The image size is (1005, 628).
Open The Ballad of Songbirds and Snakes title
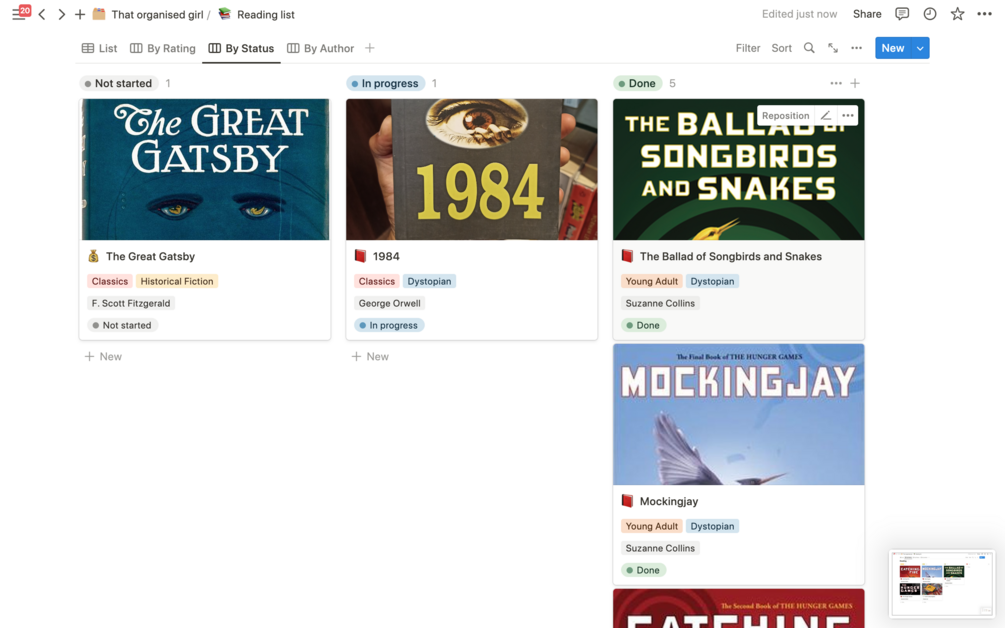731,256
